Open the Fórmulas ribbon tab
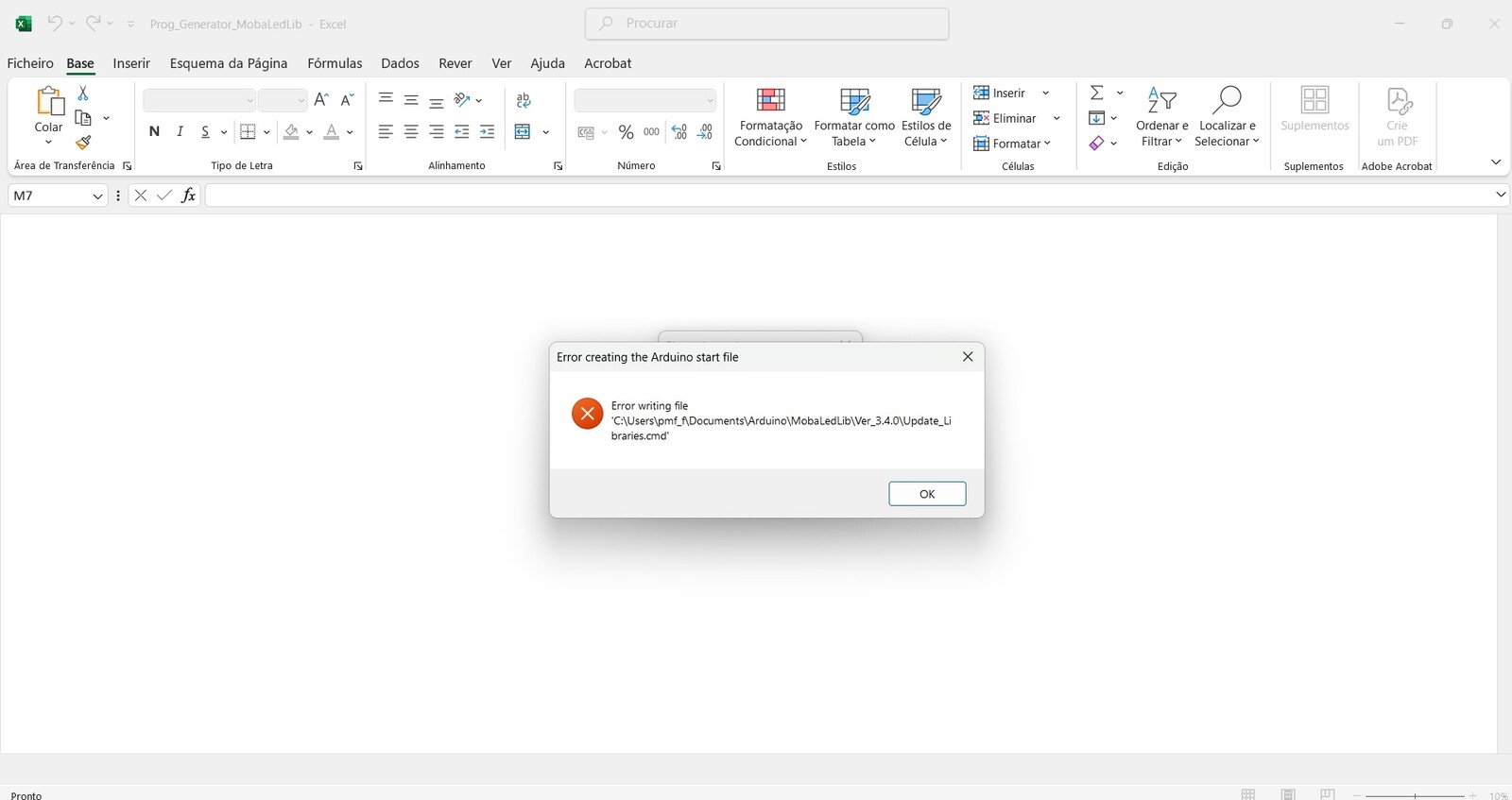The height and width of the screenshot is (800, 1512). point(335,63)
